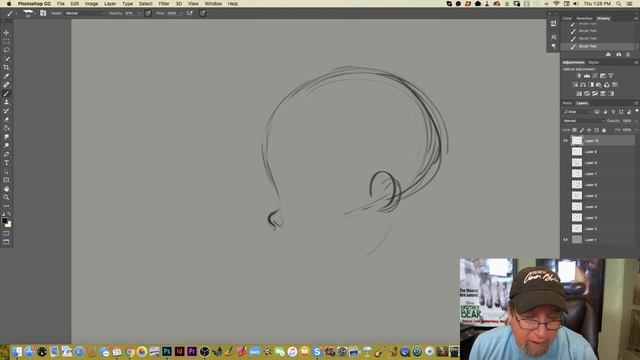
Task: Open the Photoshop icon in Dock
Action: point(167,351)
